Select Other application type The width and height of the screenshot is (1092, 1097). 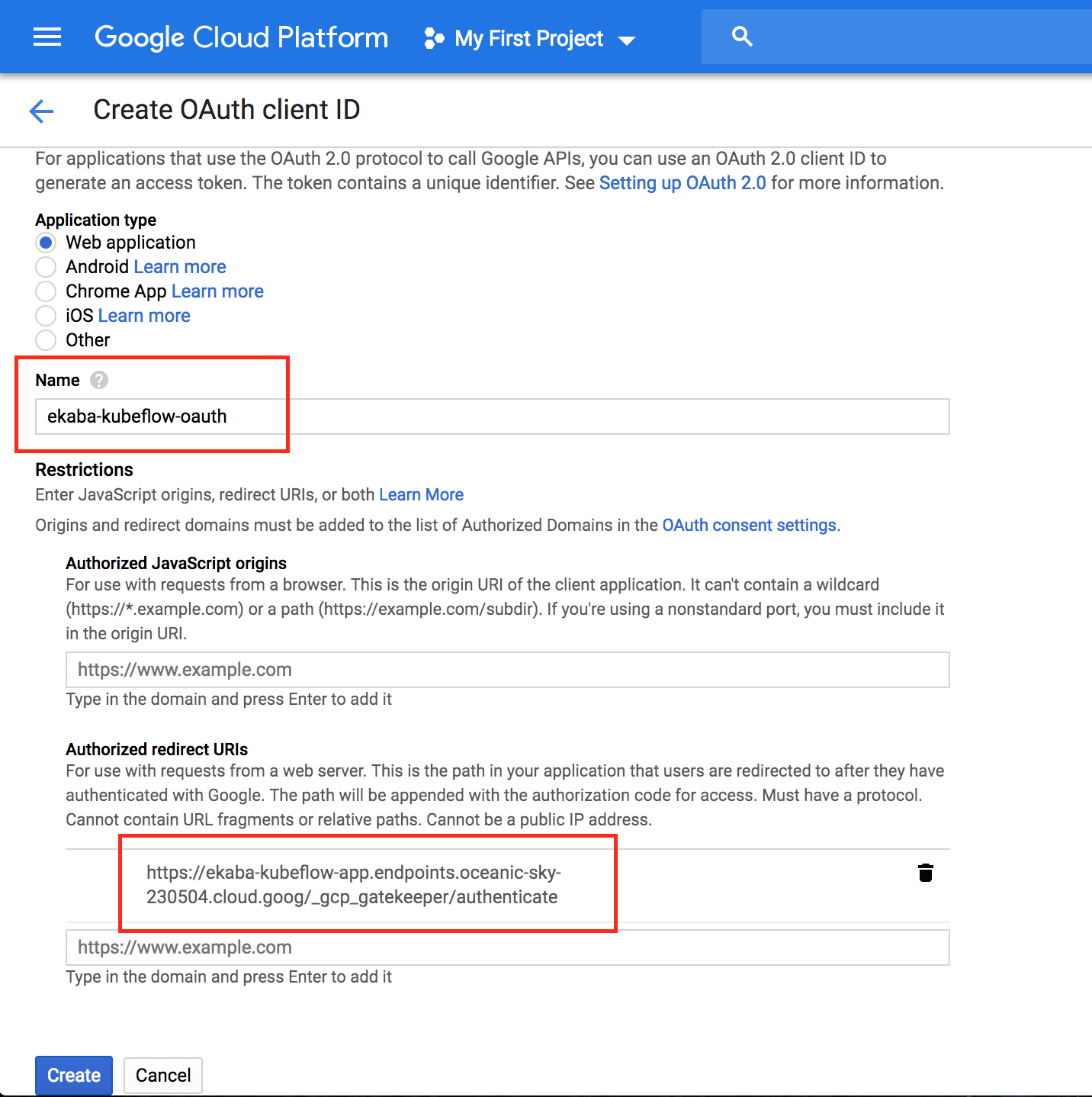[x=46, y=340]
